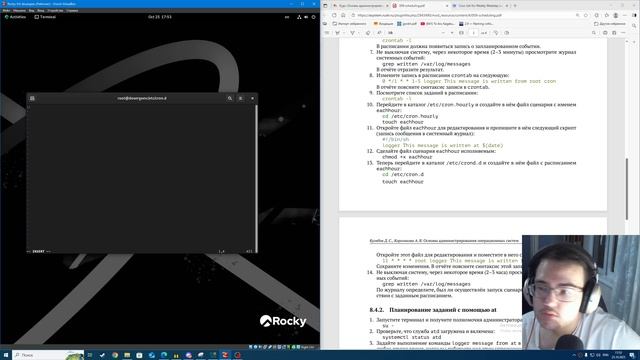The image size is (640, 360).
Task: Open the browser sidebar Copilot icon
Action: point(634,15)
